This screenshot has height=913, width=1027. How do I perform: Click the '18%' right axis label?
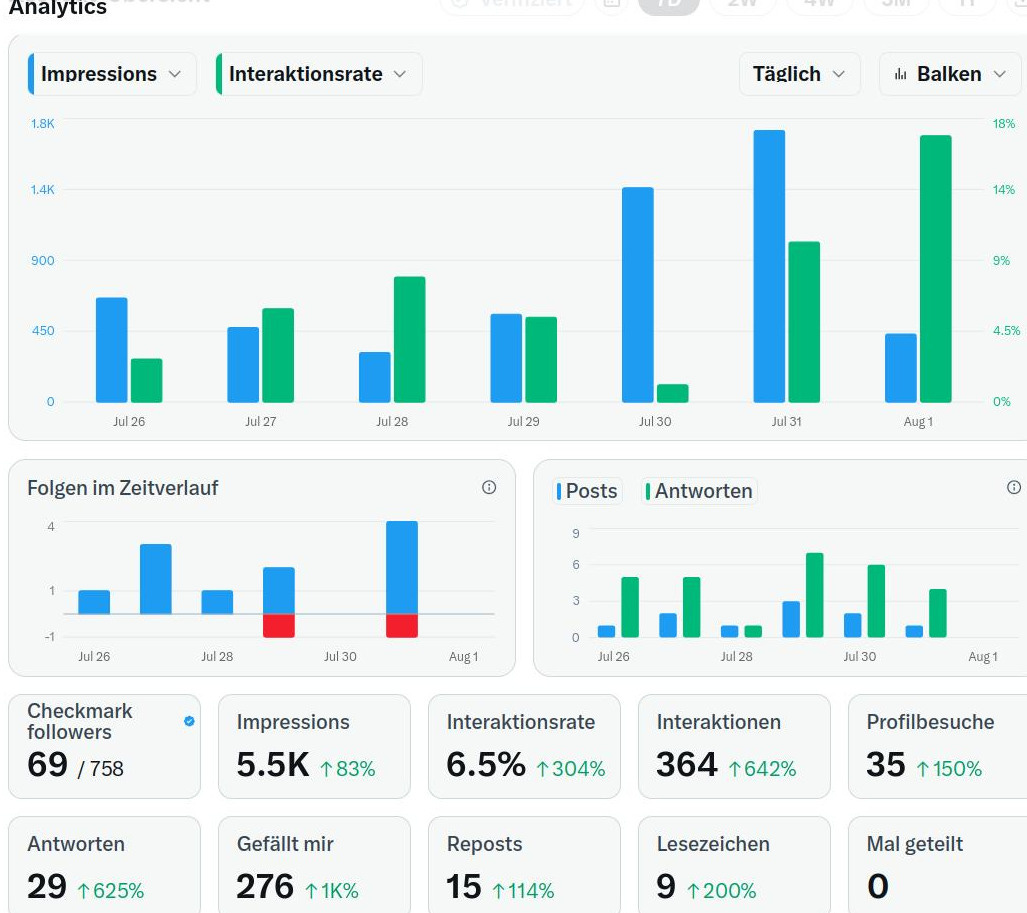1004,124
